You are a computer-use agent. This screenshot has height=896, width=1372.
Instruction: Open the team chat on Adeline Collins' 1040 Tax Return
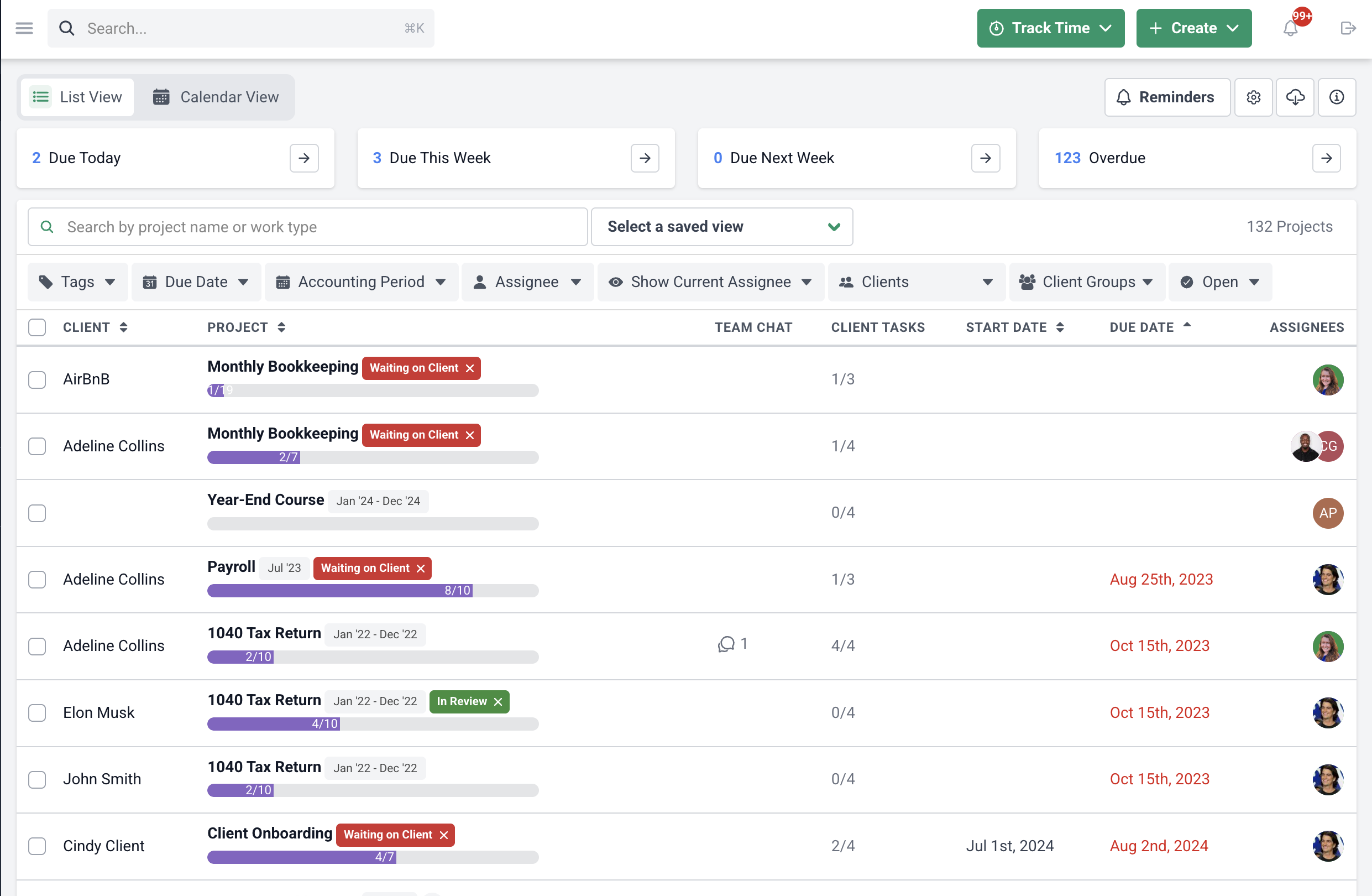[727, 644]
